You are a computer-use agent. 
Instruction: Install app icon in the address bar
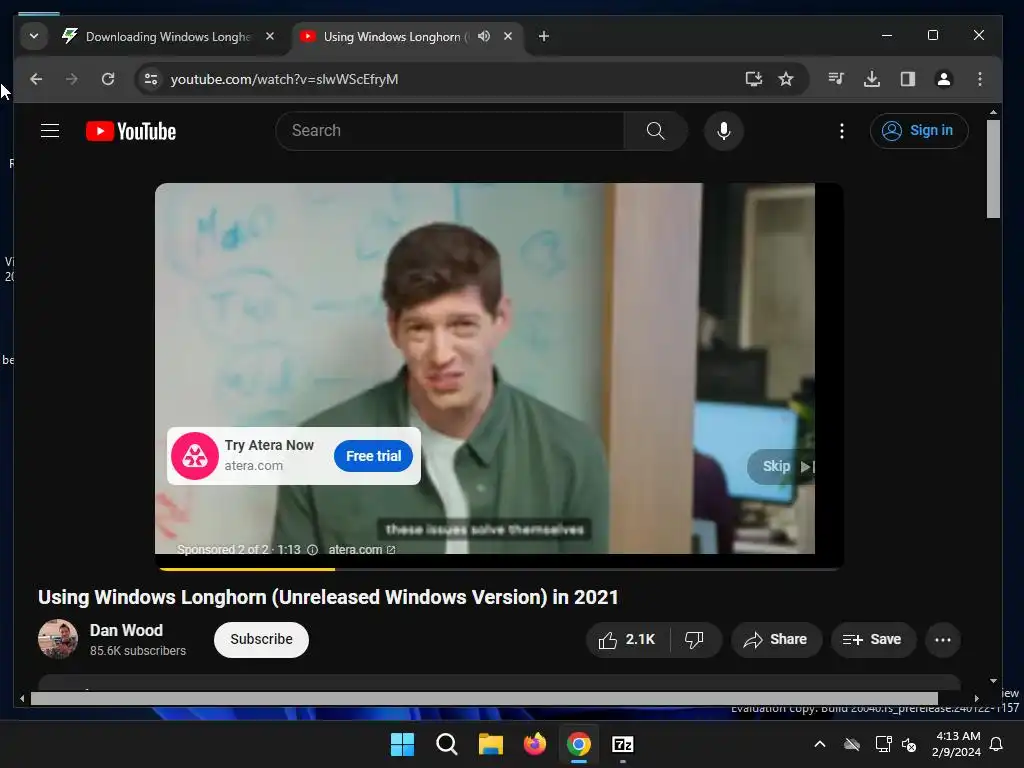click(754, 79)
